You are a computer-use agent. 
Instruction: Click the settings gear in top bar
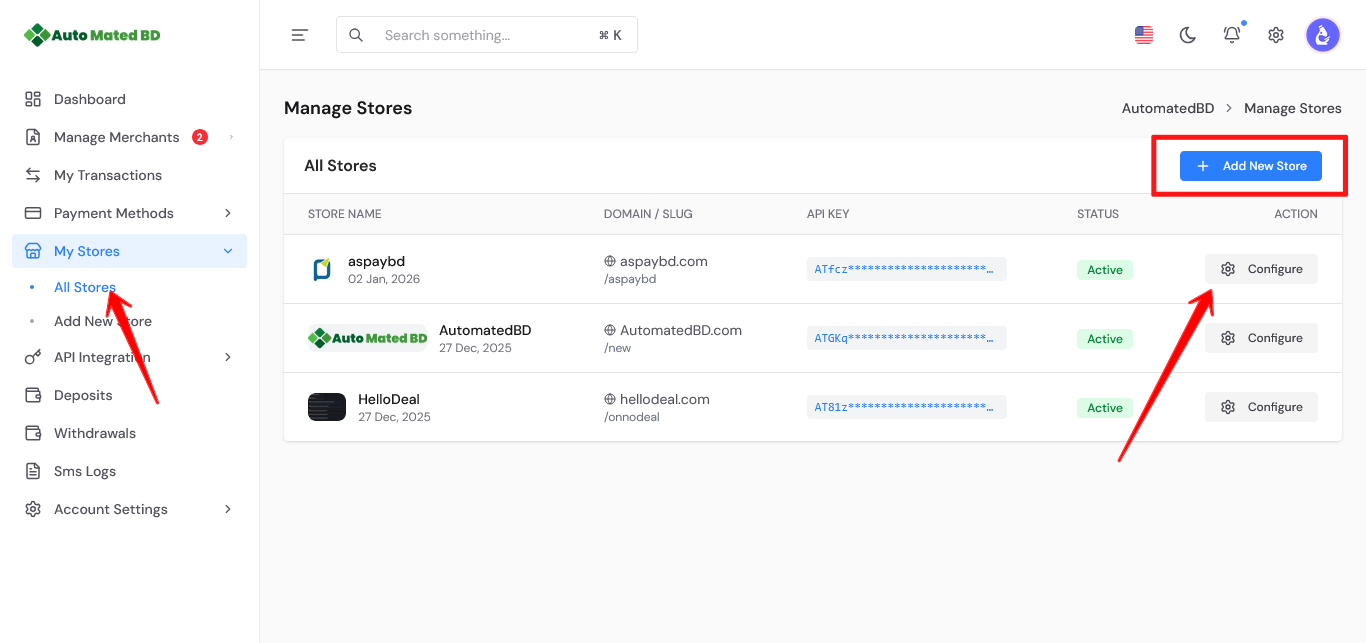pos(1276,35)
